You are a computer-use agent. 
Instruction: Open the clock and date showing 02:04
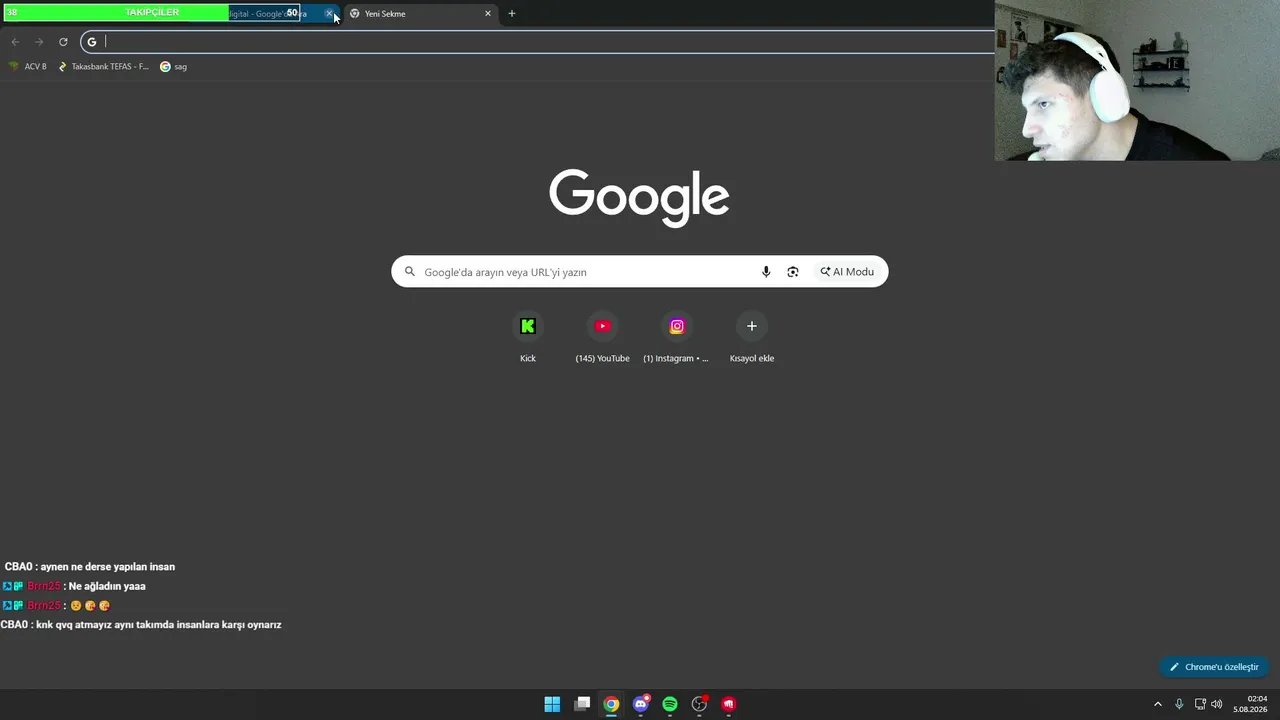point(1250,704)
